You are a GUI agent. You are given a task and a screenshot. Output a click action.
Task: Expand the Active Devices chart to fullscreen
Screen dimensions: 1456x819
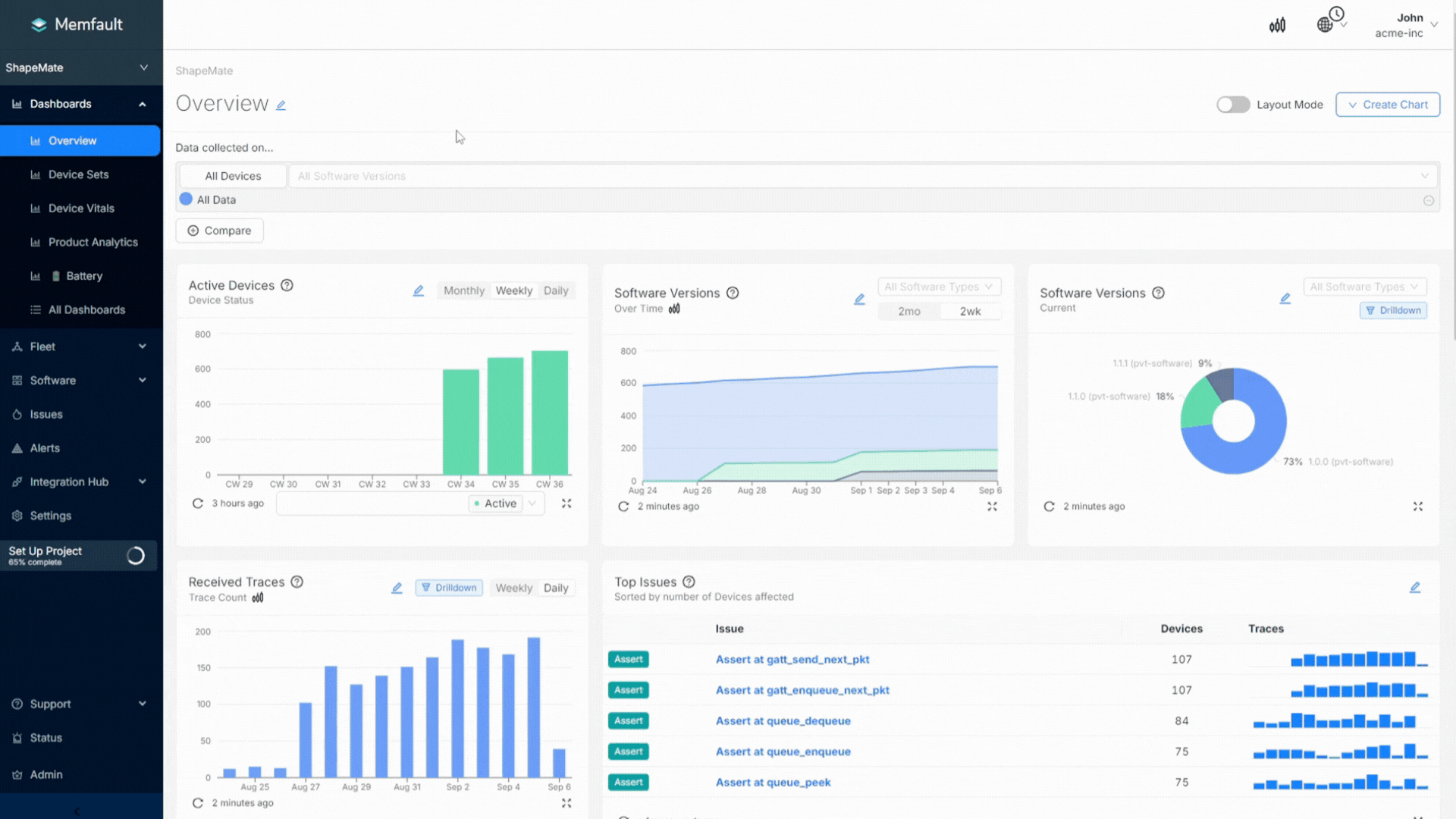tap(566, 504)
